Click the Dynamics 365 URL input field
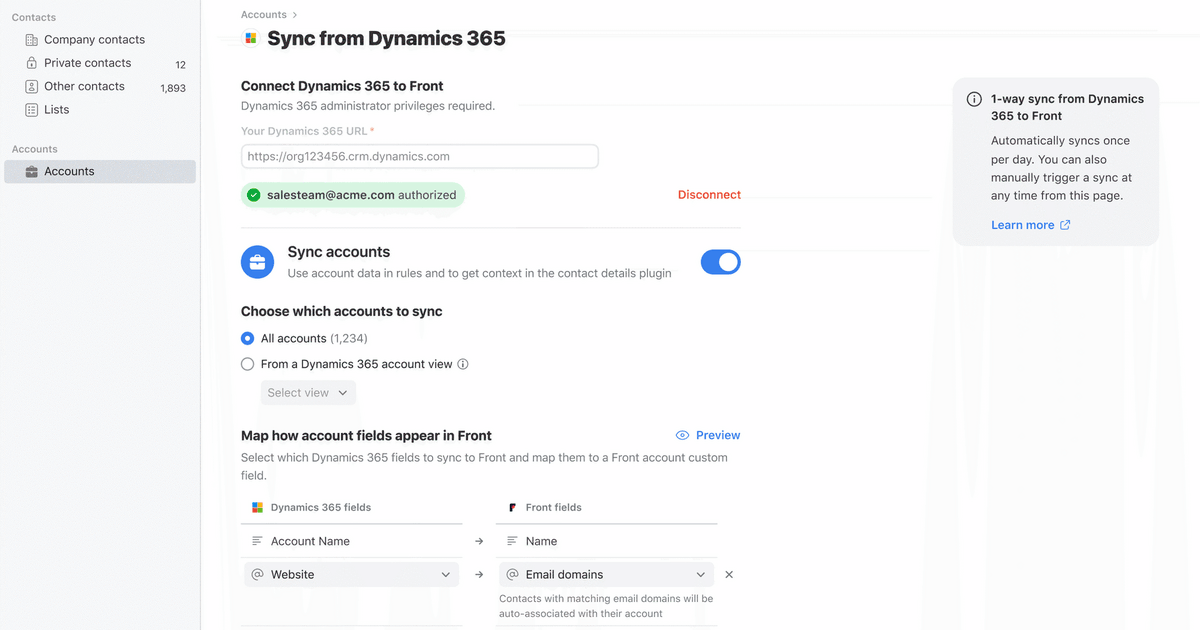The width and height of the screenshot is (1200, 630). [x=420, y=157]
